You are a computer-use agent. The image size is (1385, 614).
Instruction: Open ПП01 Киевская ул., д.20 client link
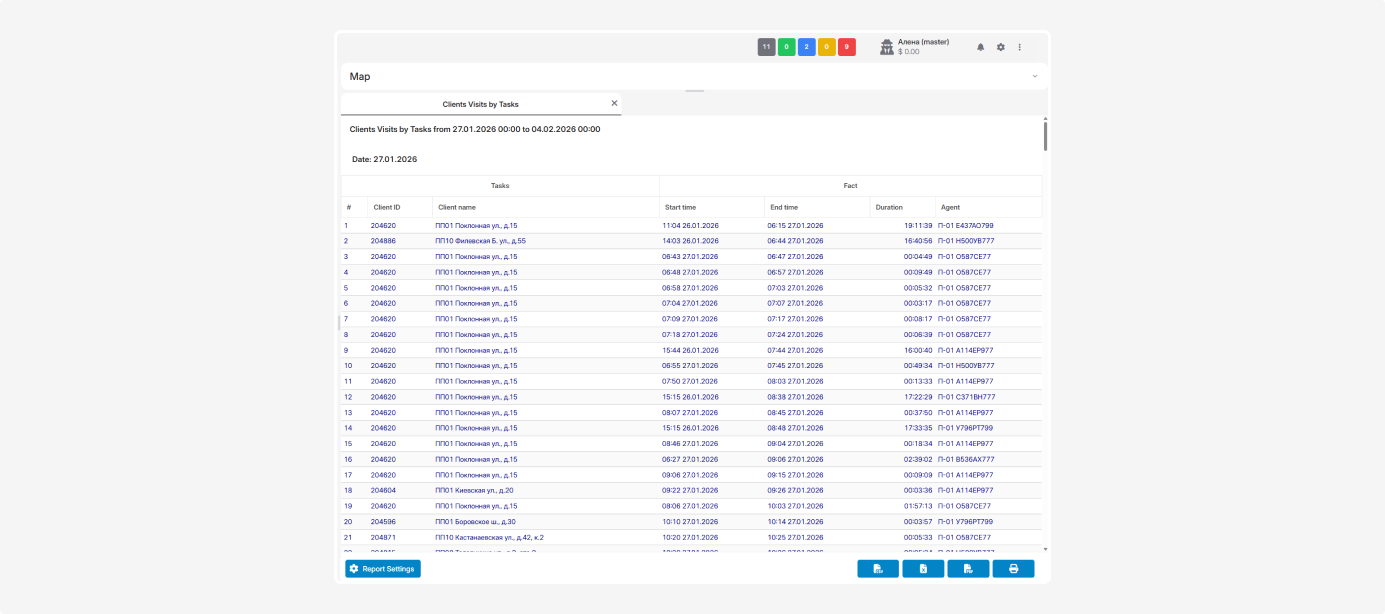coord(474,491)
